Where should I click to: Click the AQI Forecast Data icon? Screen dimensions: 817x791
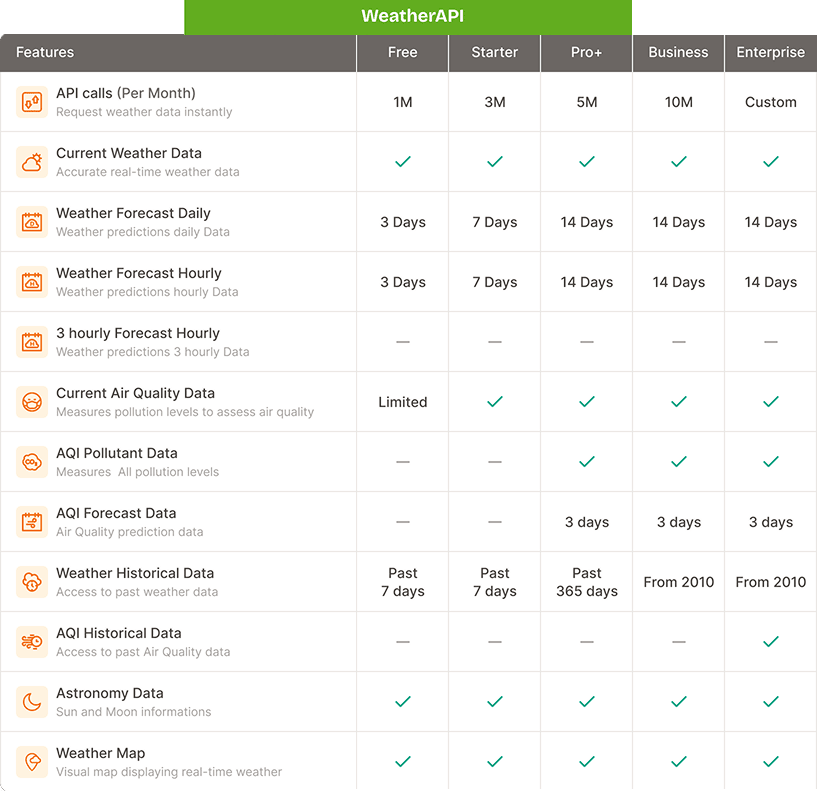[32, 522]
